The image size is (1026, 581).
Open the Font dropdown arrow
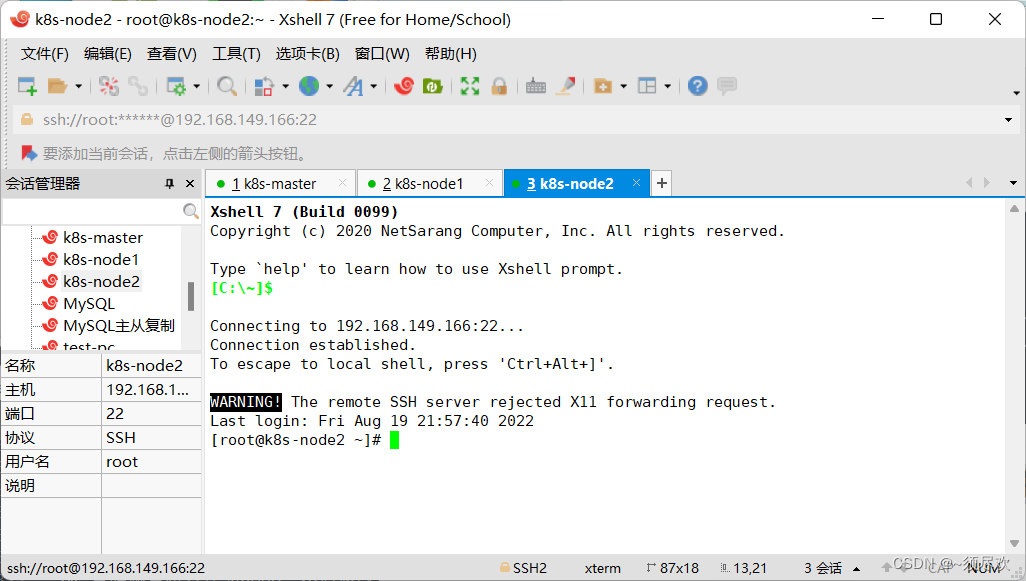coord(374,86)
